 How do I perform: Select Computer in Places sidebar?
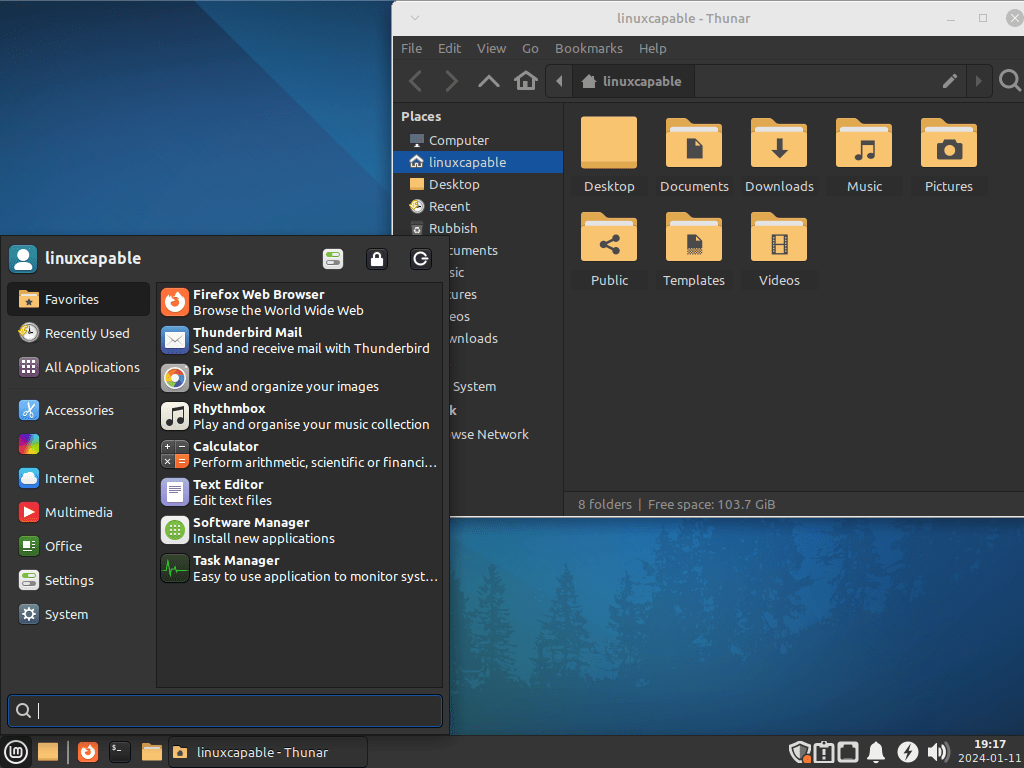coord(478,140)
